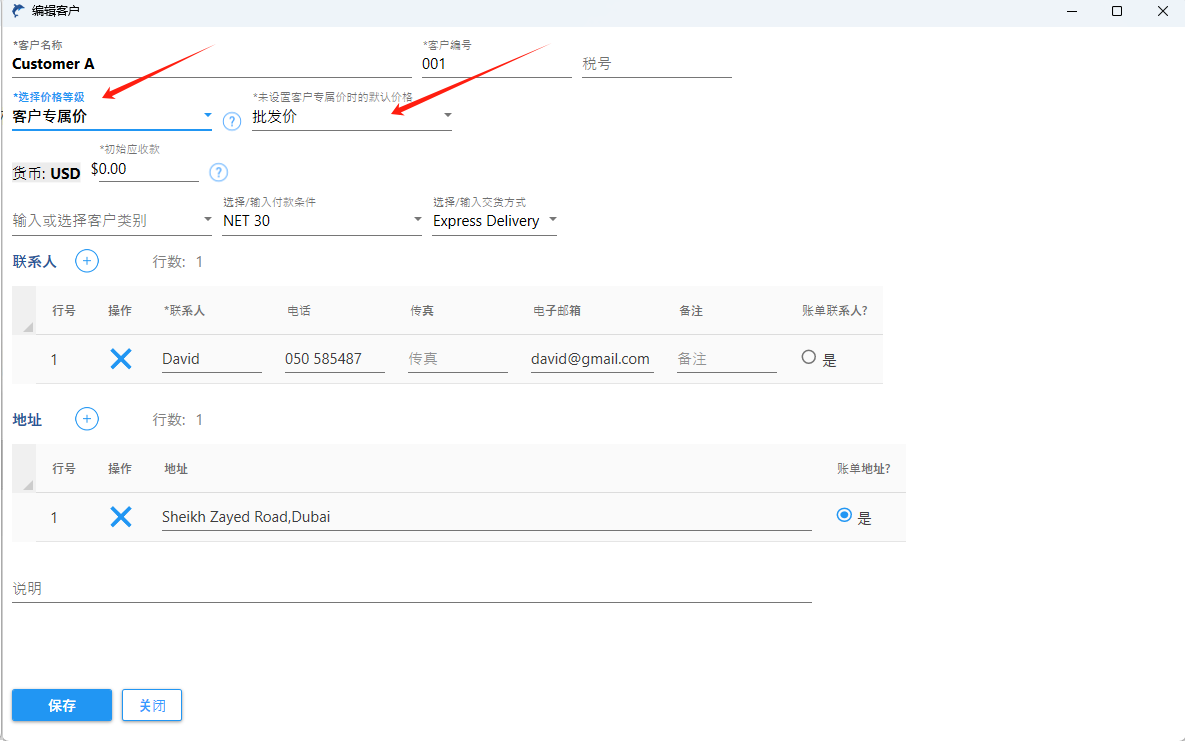Viewport: 1185px width, 741px height.
Task: Click the 保存 button
Action: point(62,705)
